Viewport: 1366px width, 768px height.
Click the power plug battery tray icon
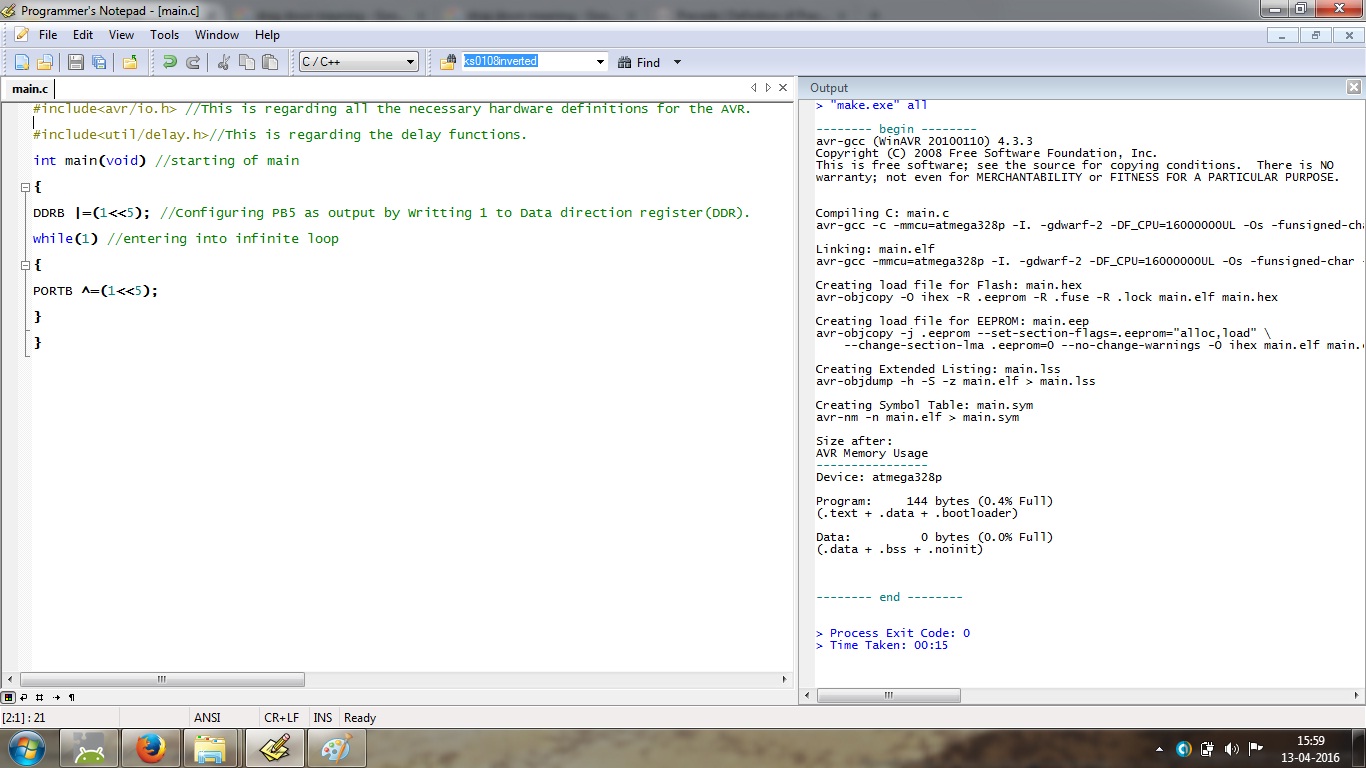[1207, 748]
